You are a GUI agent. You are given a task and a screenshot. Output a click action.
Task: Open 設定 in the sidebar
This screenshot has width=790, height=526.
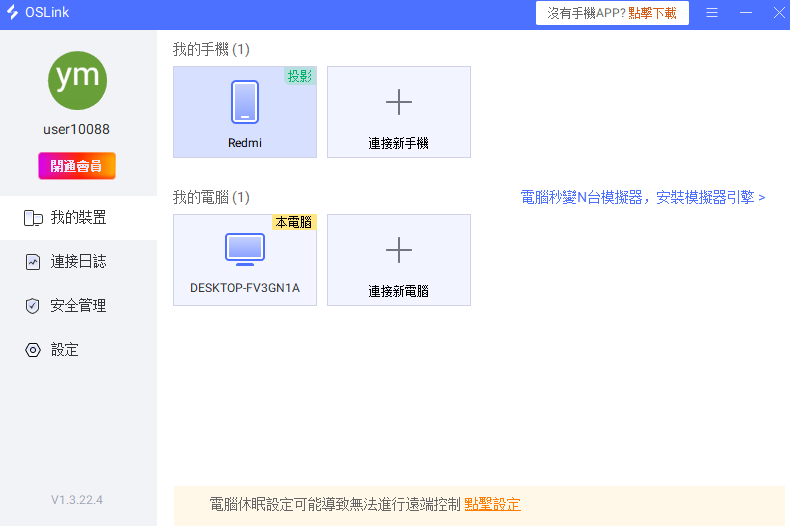[64, 350]
